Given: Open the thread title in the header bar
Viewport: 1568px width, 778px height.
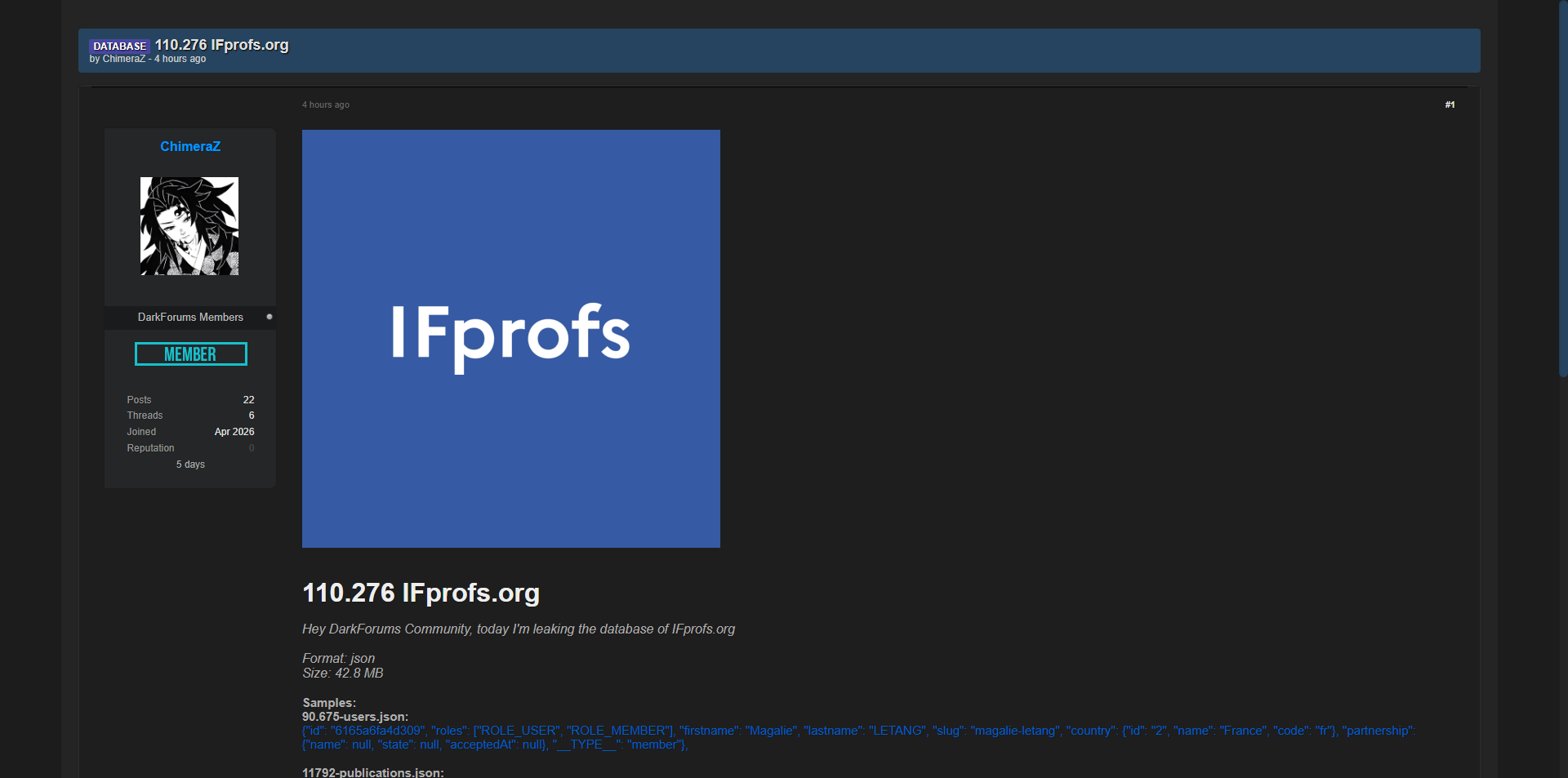Looking at the screenshot, I should tap(221, 45).
